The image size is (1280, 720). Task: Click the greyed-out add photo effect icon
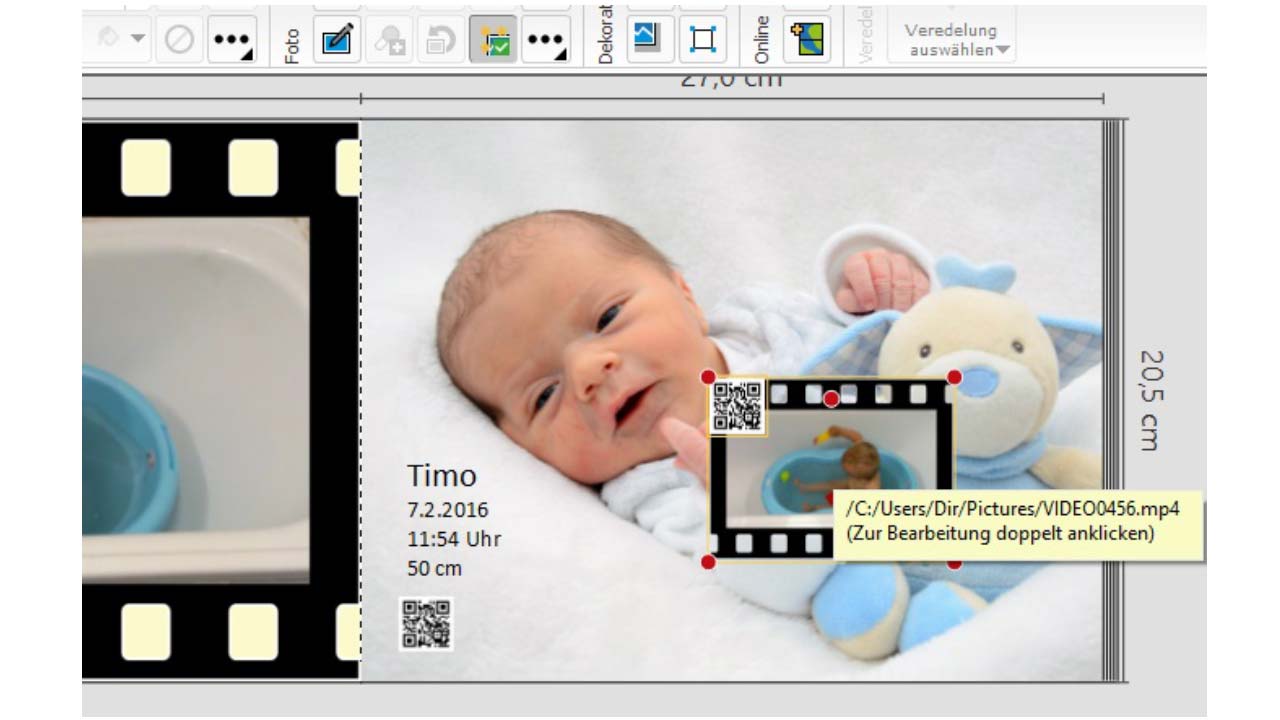click(x=389, y=41)
